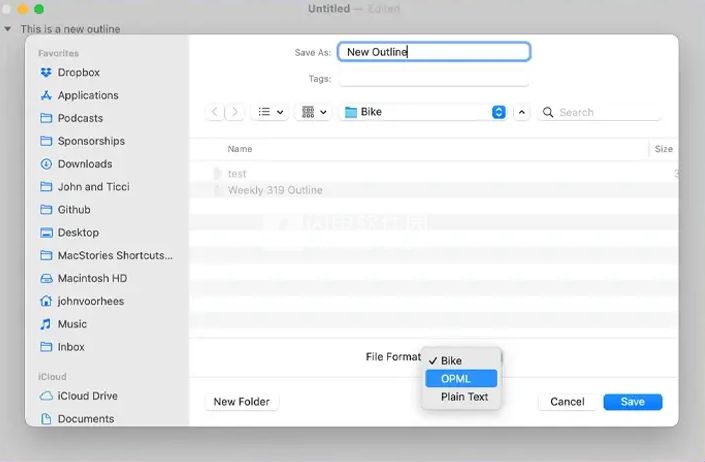Click the Save As name field

tap(434, 52)
